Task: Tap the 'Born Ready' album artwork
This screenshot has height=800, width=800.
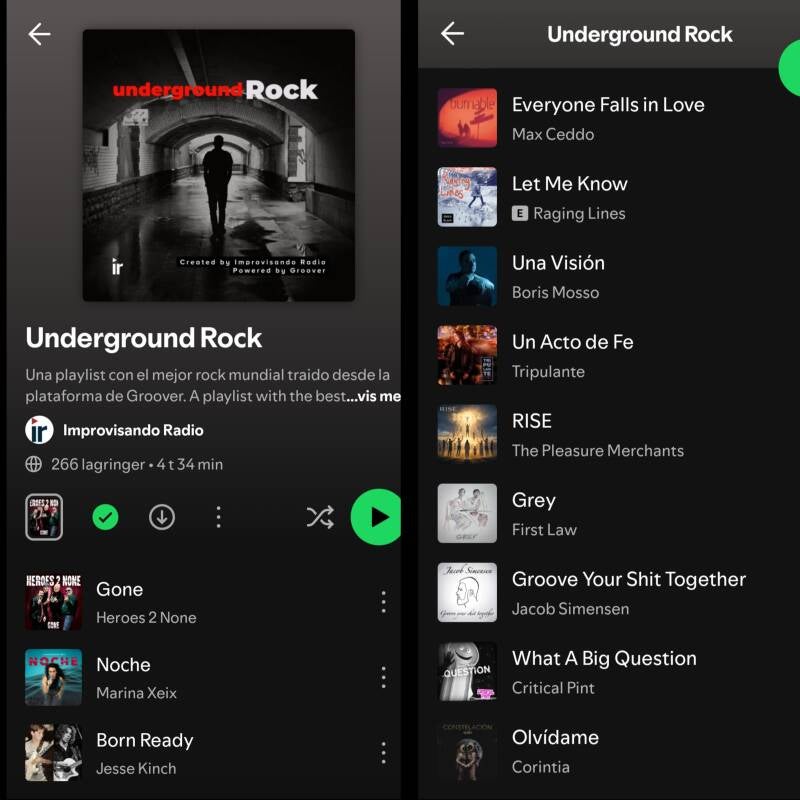Action: coord(54,753)
